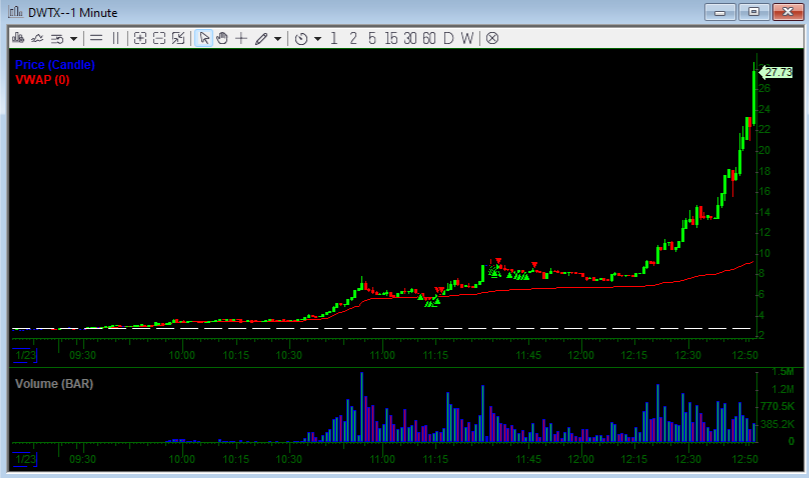The height and width of the screenshot is (478, 809).
Task: Open the indicators line-study icon
Action: [37, 38]
